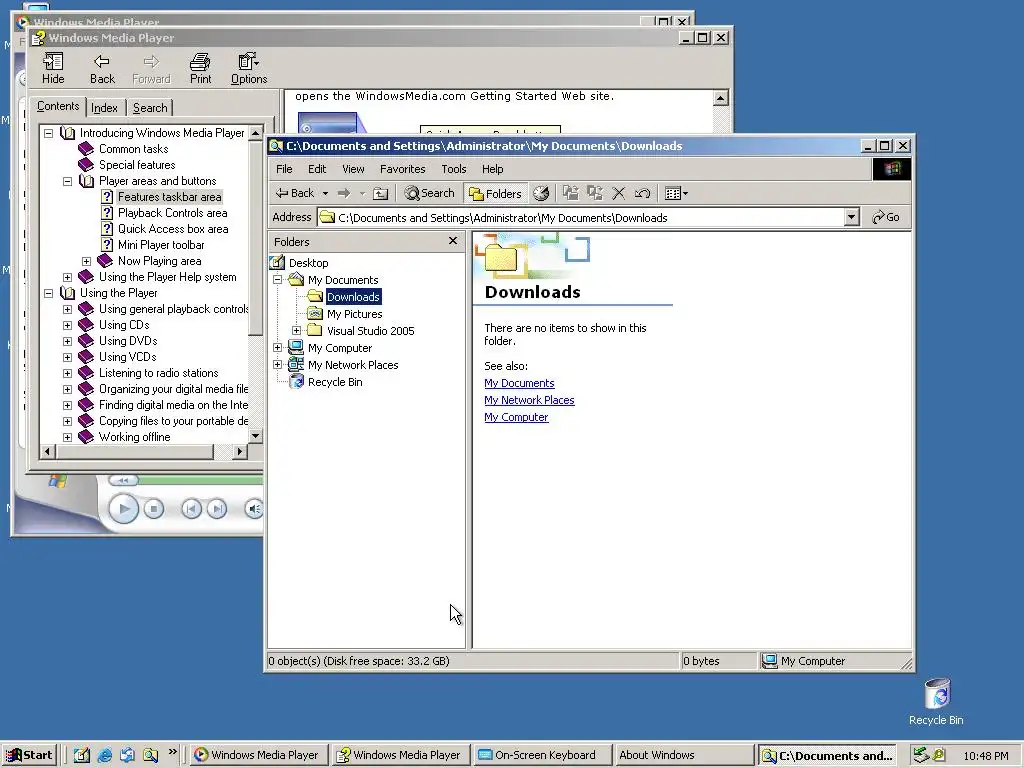This screenshot has width=1024, height=768.
Task: Open the My Documents link under See also
Action: 519,383
